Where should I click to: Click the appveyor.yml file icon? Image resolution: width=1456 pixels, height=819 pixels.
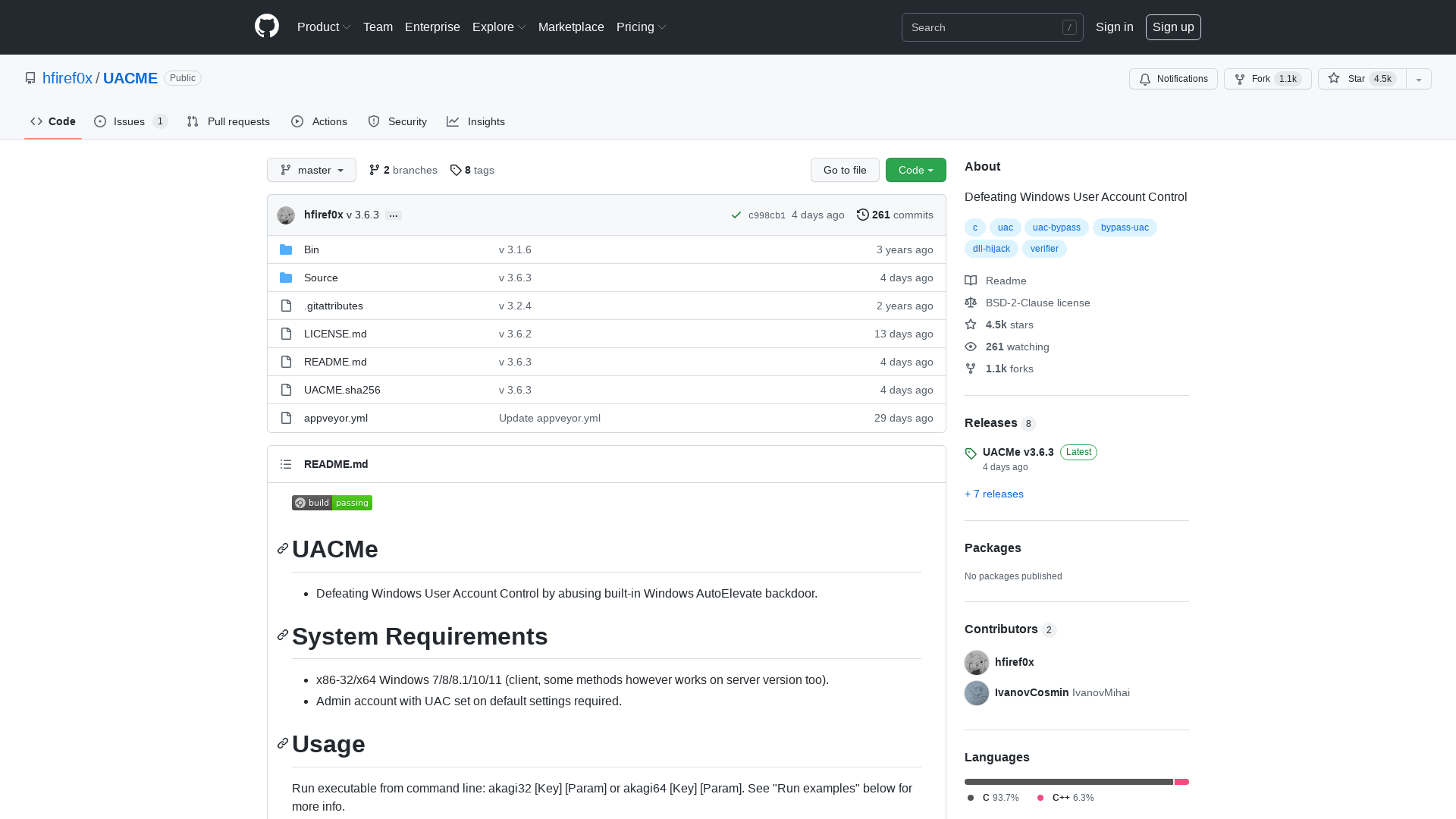coord(286,418)
